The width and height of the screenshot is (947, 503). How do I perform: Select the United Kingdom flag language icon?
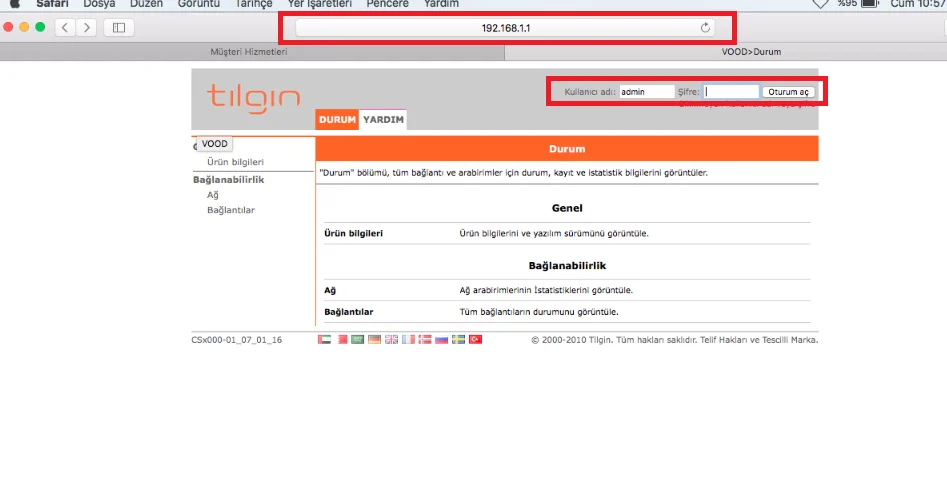(391, 340)
